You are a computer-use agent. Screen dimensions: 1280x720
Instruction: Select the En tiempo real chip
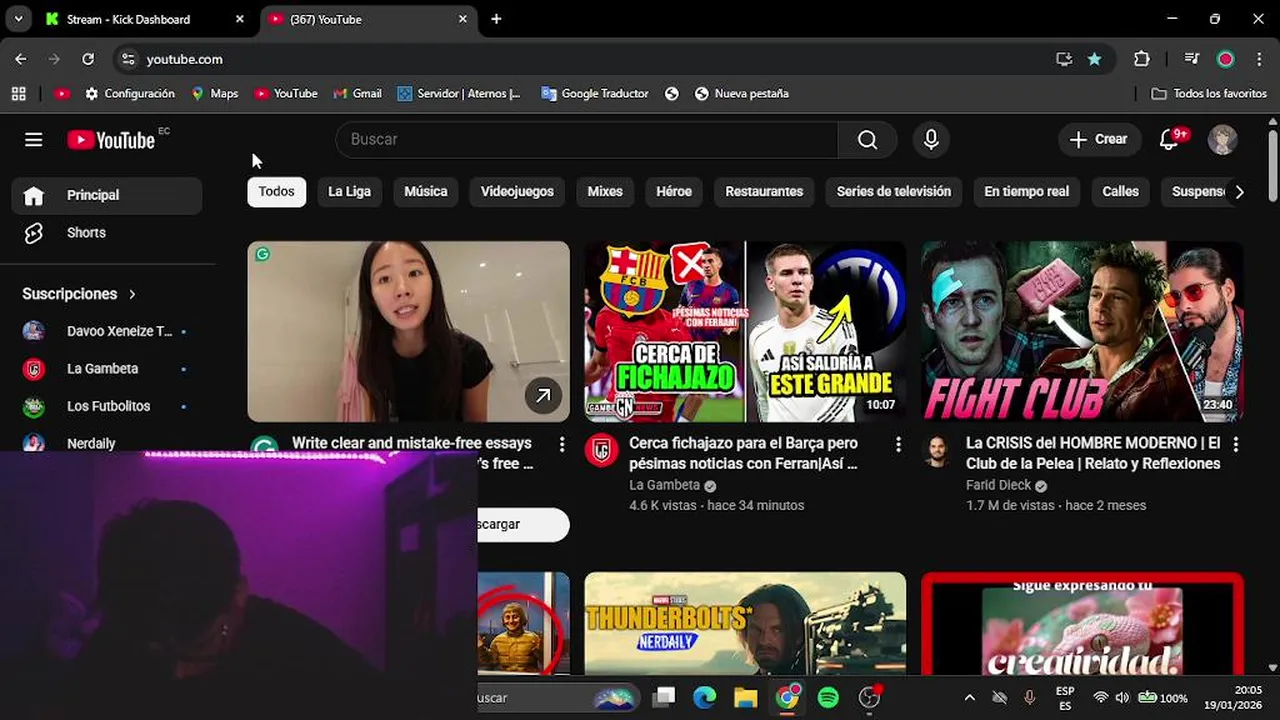(1026, 192)
